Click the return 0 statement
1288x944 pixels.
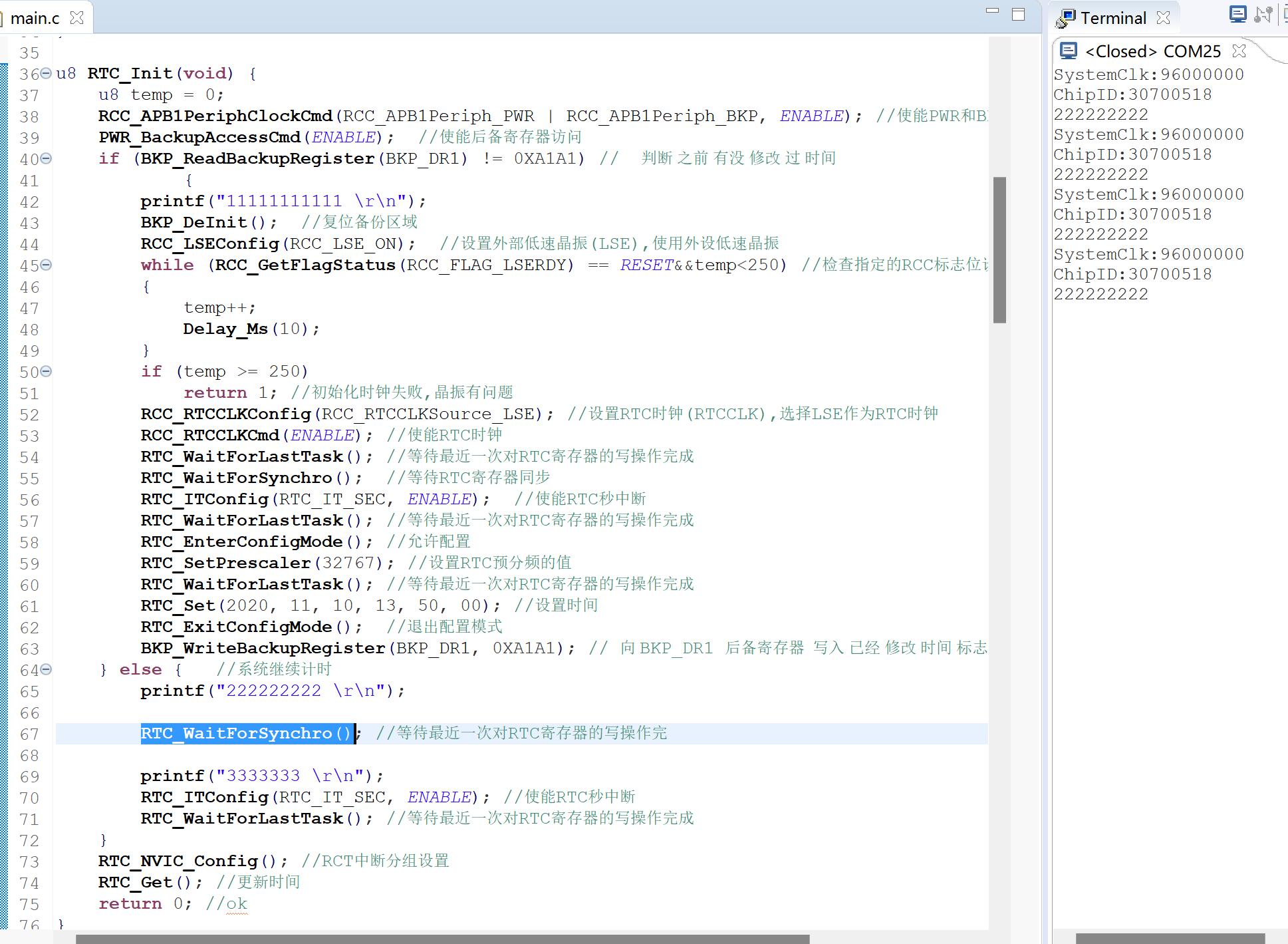145,903
